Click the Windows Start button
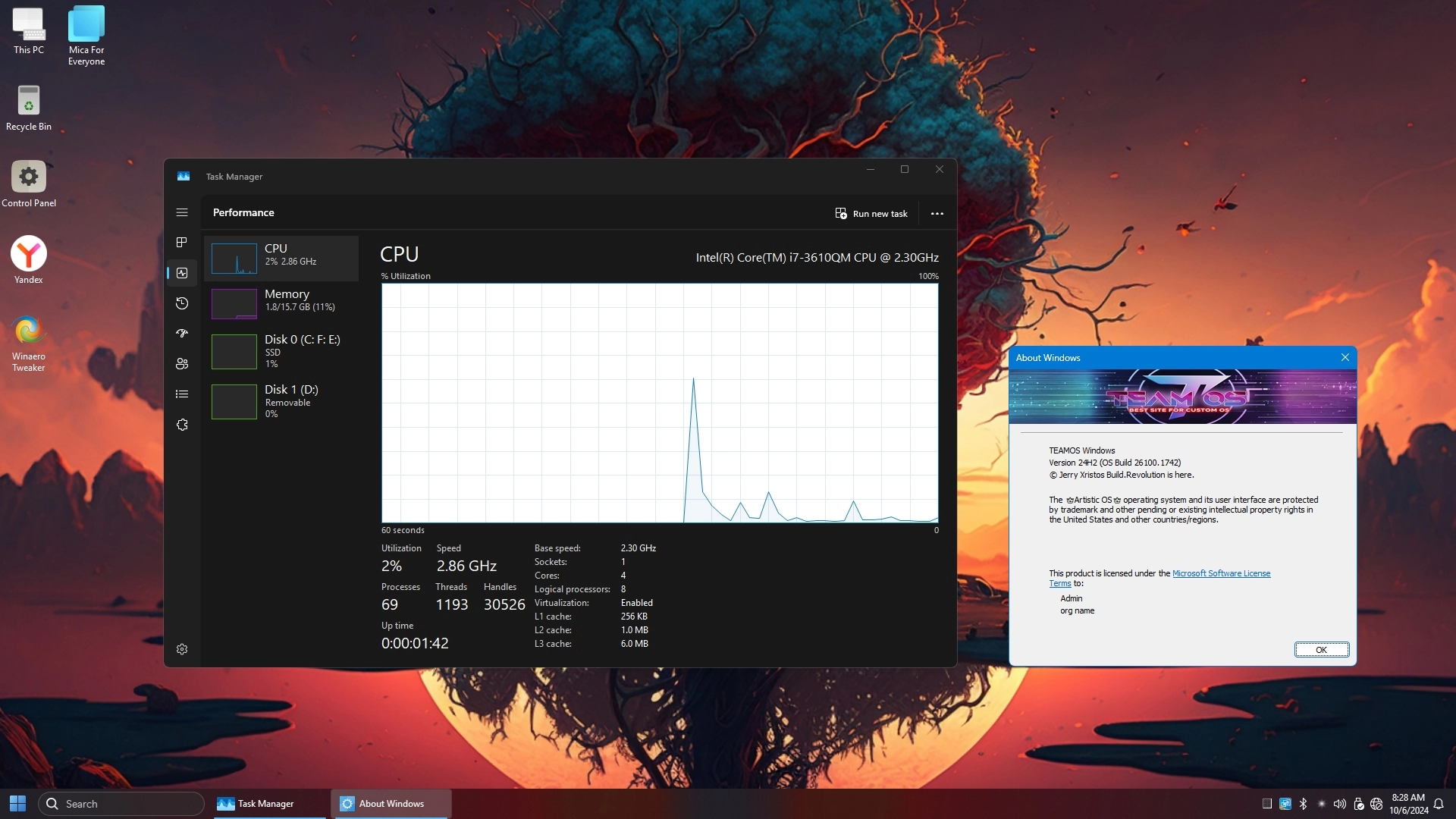This screenshot has height=819, width=1456. click(17, 804)
